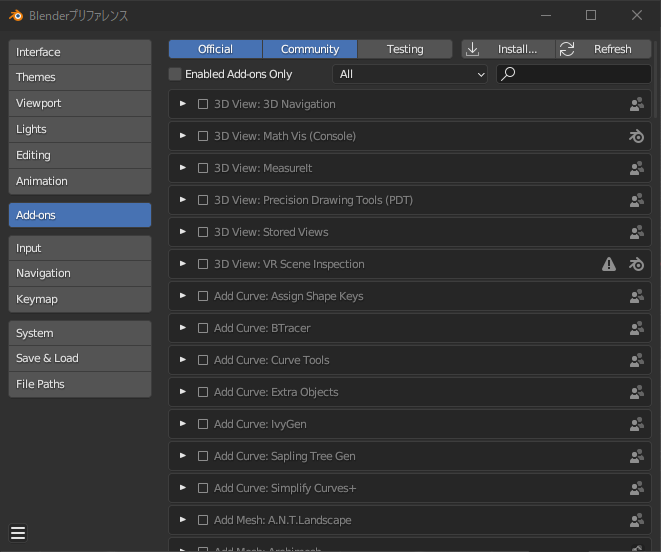The height and width of the screenshot is (552, 661).
Task: Open the Editing preferences
Action: click(x=80, y=156)
